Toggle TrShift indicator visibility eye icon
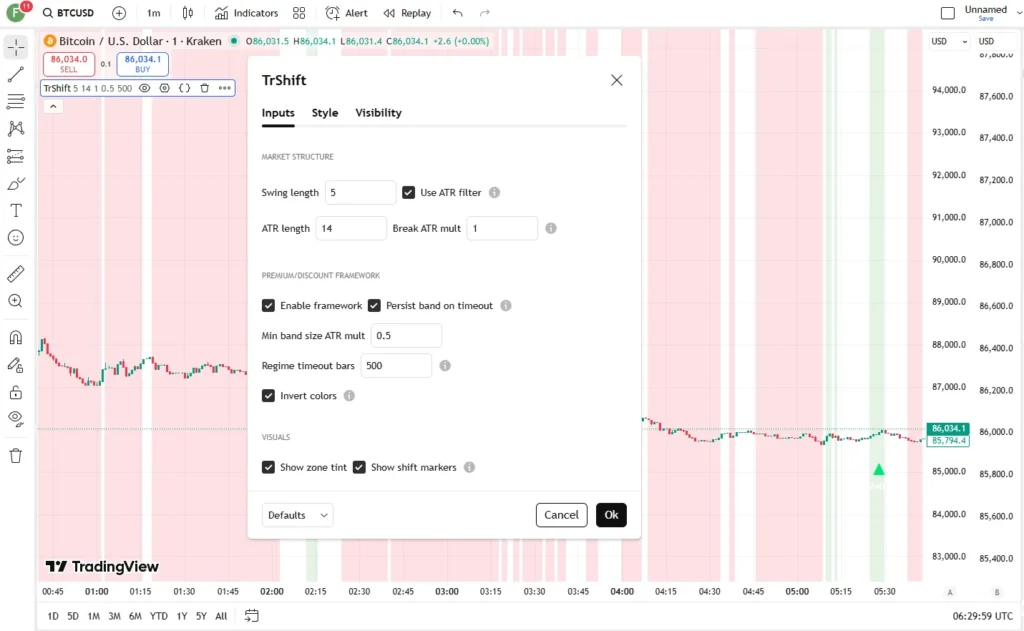The width and height of the screenshot is (1024, 631). point(145,88)
